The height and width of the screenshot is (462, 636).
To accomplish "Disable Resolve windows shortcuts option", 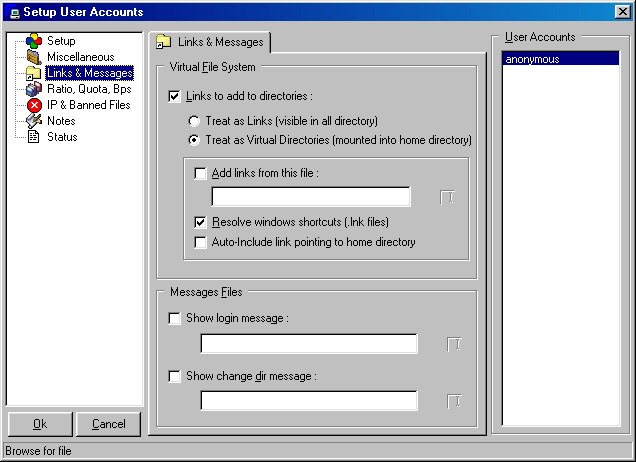I will click(201, 222).
